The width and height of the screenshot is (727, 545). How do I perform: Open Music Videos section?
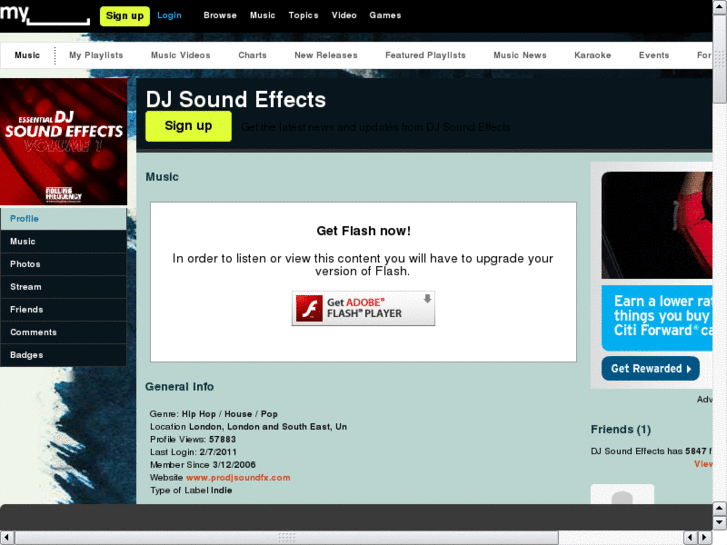coord(180,55)
